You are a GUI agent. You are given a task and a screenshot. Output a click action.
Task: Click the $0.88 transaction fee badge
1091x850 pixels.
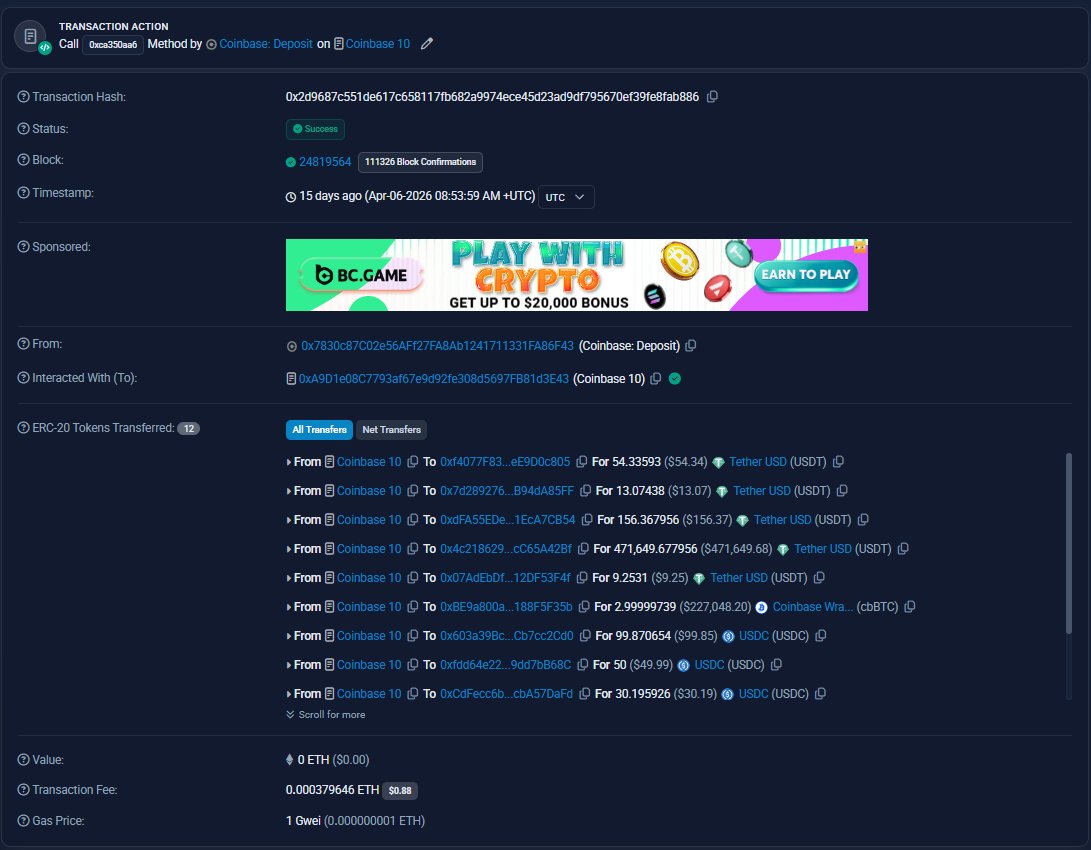(399, 791)
